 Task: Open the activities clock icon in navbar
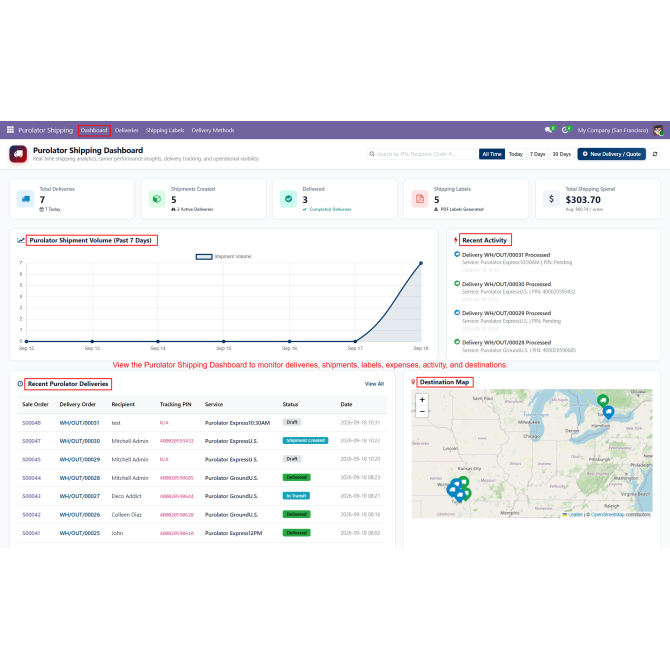click(x=566, y=130)
